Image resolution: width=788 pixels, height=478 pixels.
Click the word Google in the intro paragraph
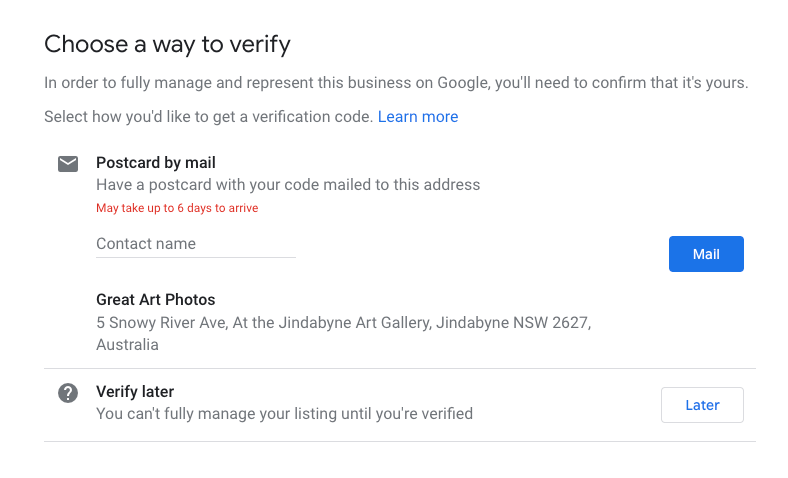tap(463, 83)
